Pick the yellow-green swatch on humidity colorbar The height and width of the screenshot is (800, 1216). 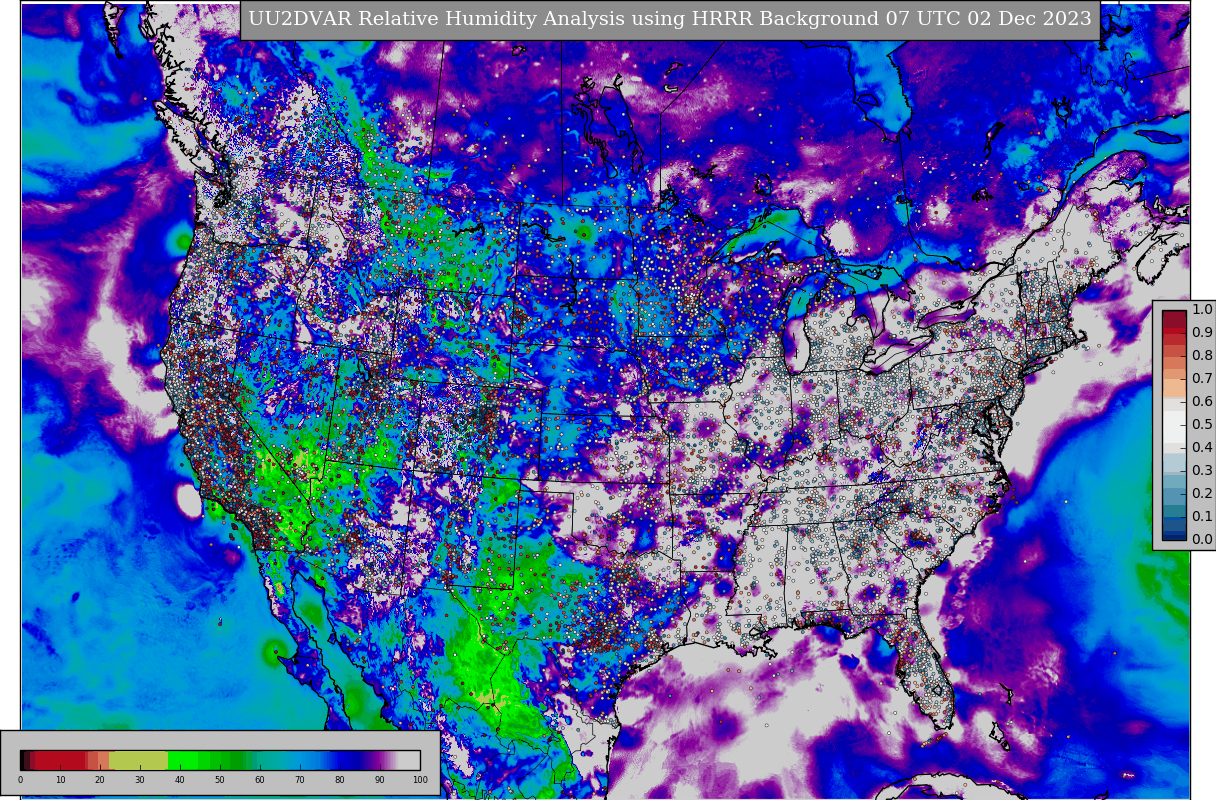coord(138,760)
